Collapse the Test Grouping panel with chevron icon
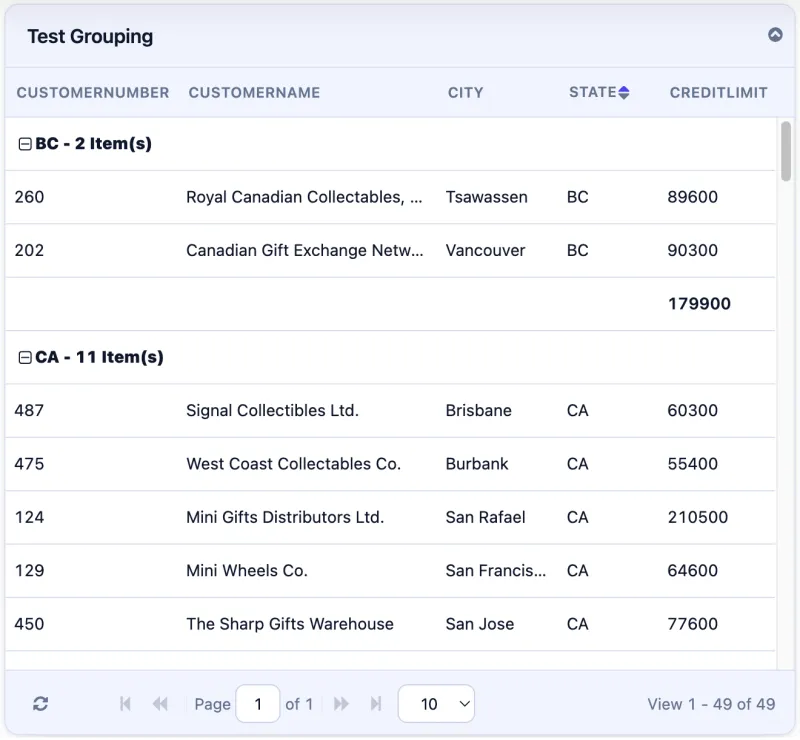The width and height of the screenshot is (800, 740). click(775, 35)
